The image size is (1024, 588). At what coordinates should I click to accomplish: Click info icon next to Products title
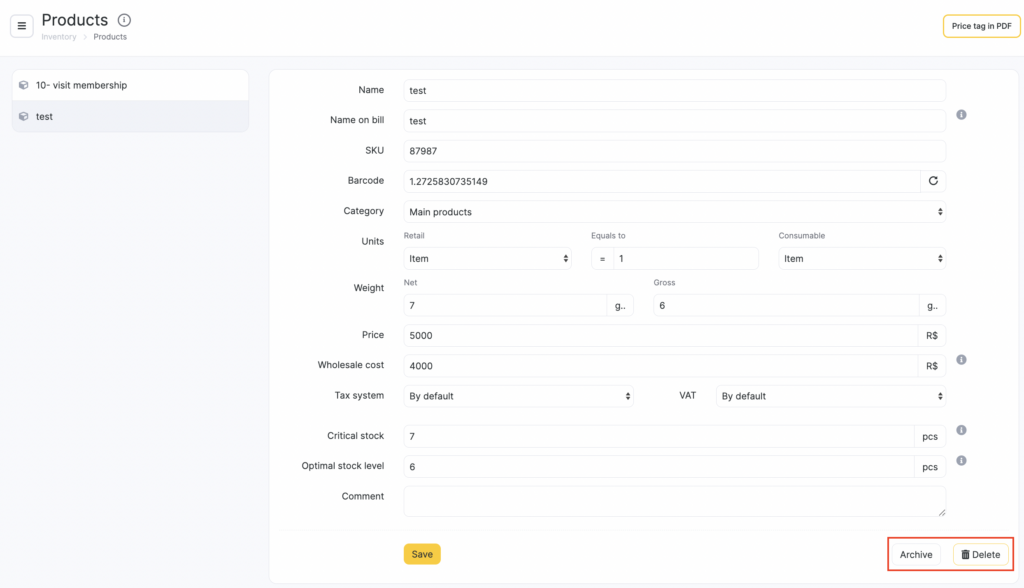(x=124, y=20)
